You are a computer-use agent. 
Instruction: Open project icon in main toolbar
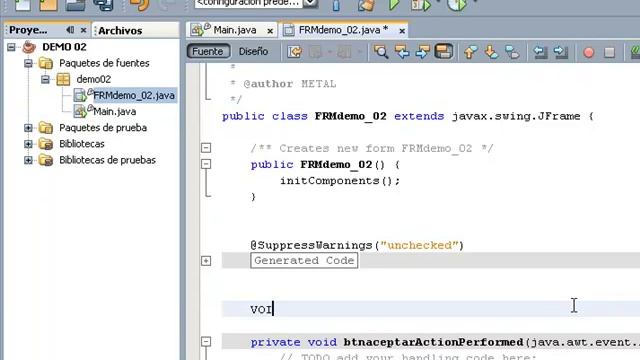(75, 4)
